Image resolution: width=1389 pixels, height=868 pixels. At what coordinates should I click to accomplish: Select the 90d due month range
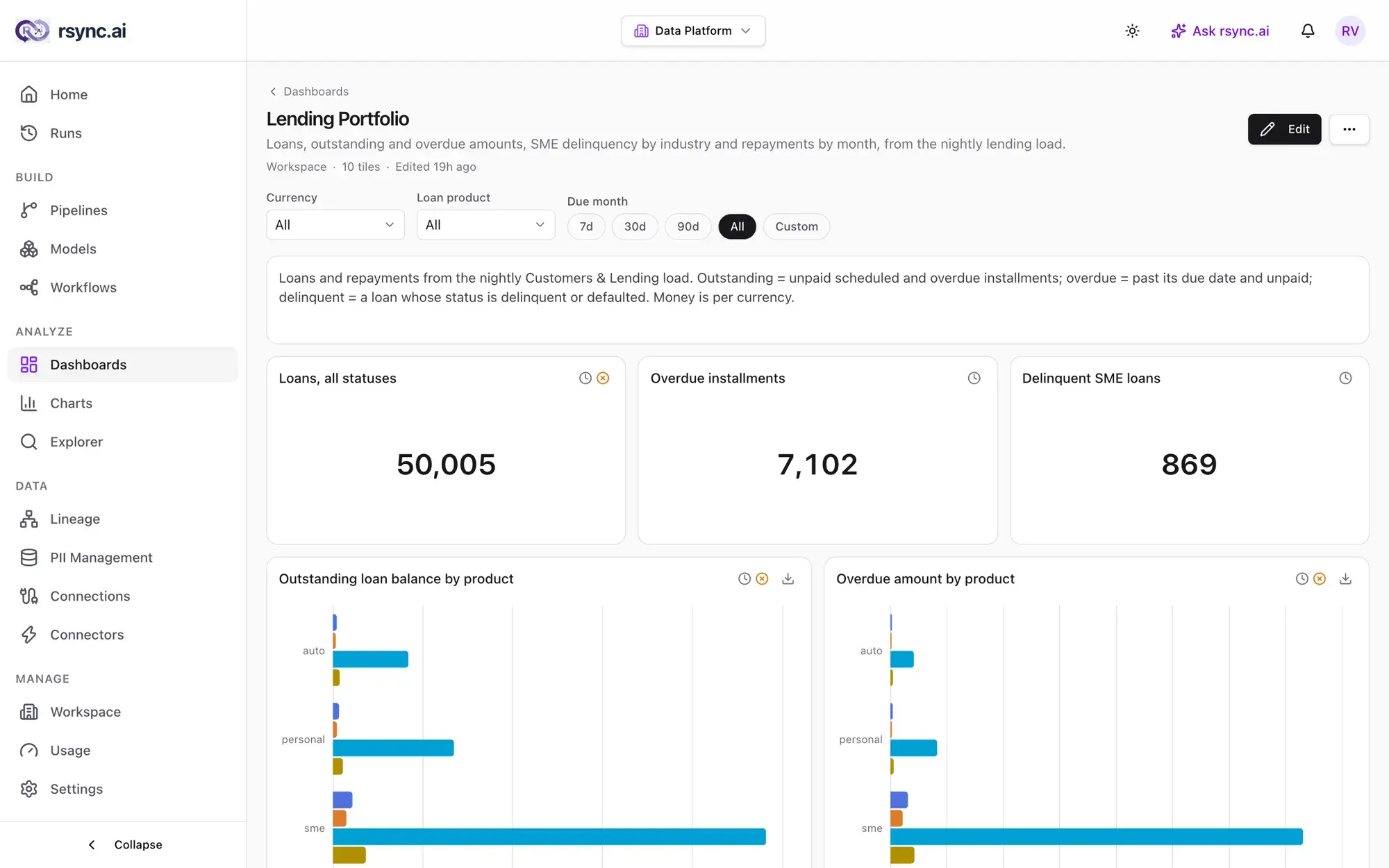[688, 226]
